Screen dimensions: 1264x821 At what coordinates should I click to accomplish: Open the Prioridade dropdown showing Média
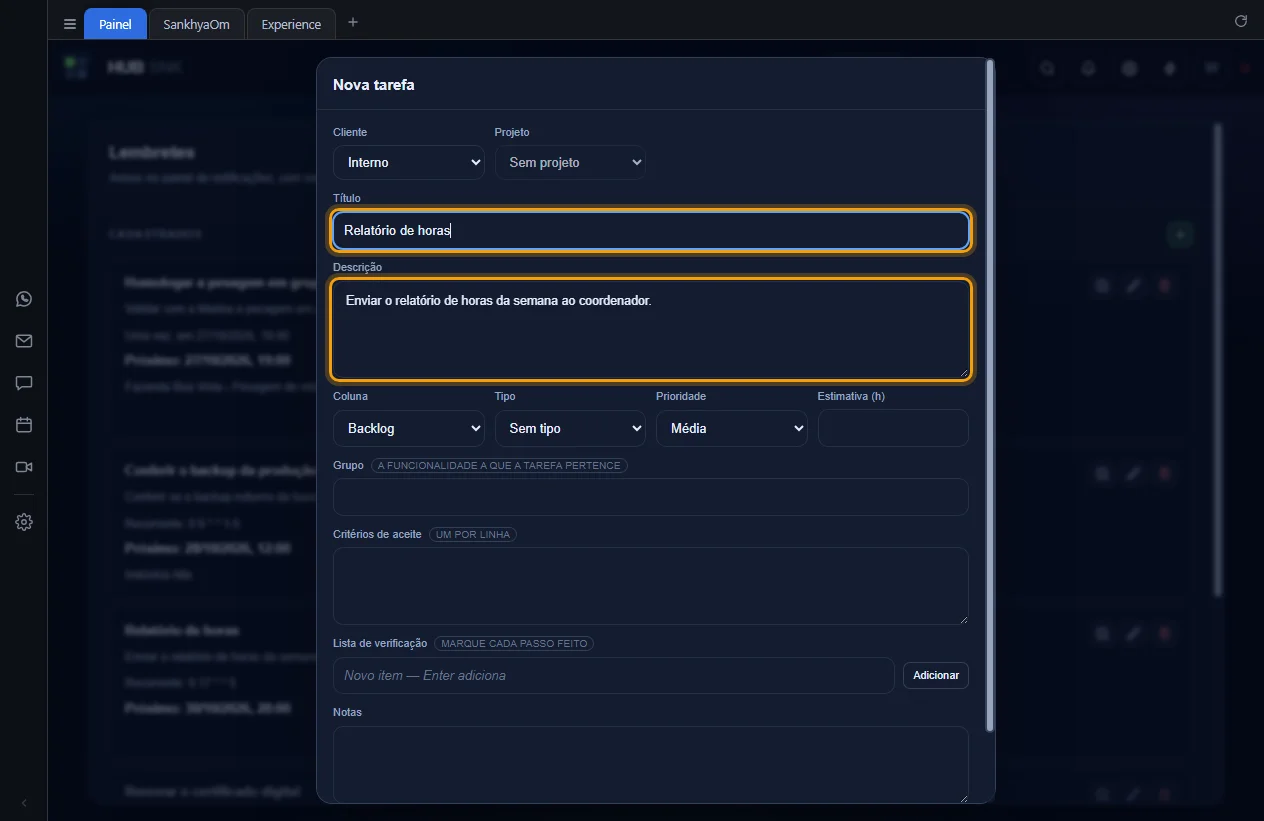731,428
